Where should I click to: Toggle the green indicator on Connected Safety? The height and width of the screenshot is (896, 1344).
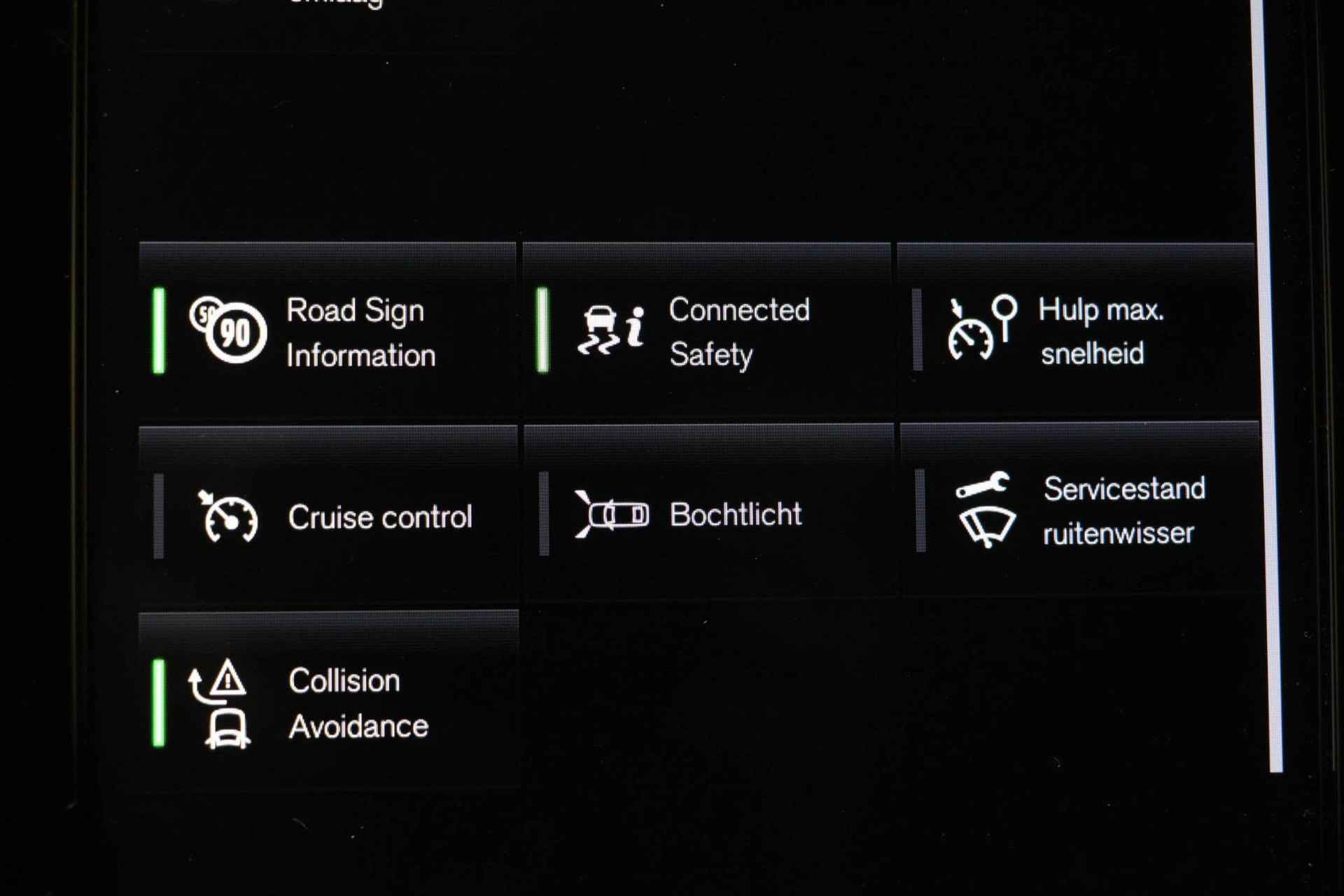pyautogui.click(x=542, y=330)
